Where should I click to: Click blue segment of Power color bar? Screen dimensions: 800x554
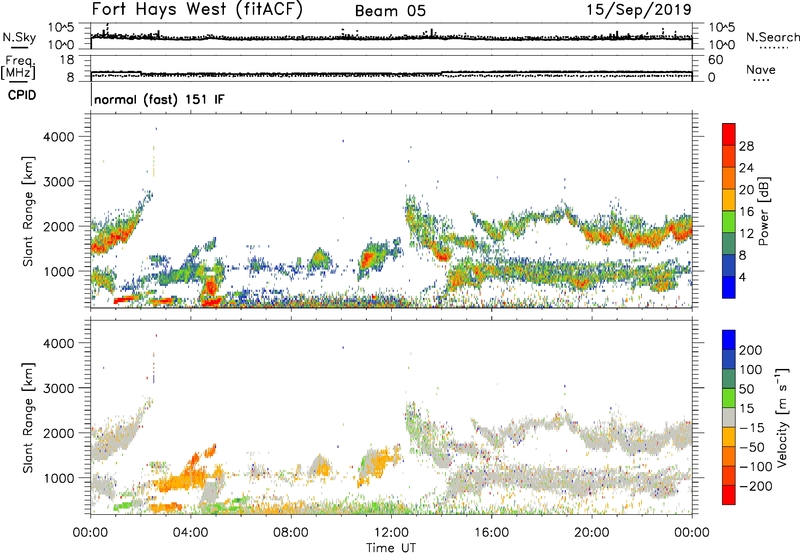coord(729,287)
